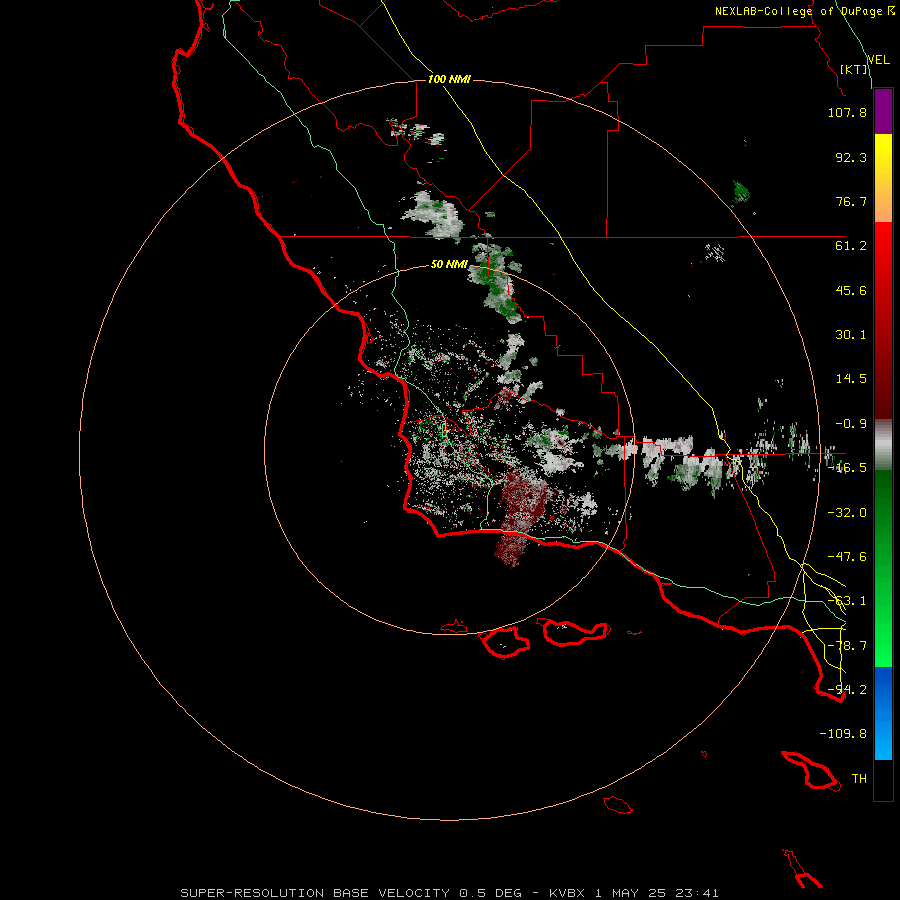Click the 76.7 velocity scale value
This screenshot has height=900, width=900.
851,201
